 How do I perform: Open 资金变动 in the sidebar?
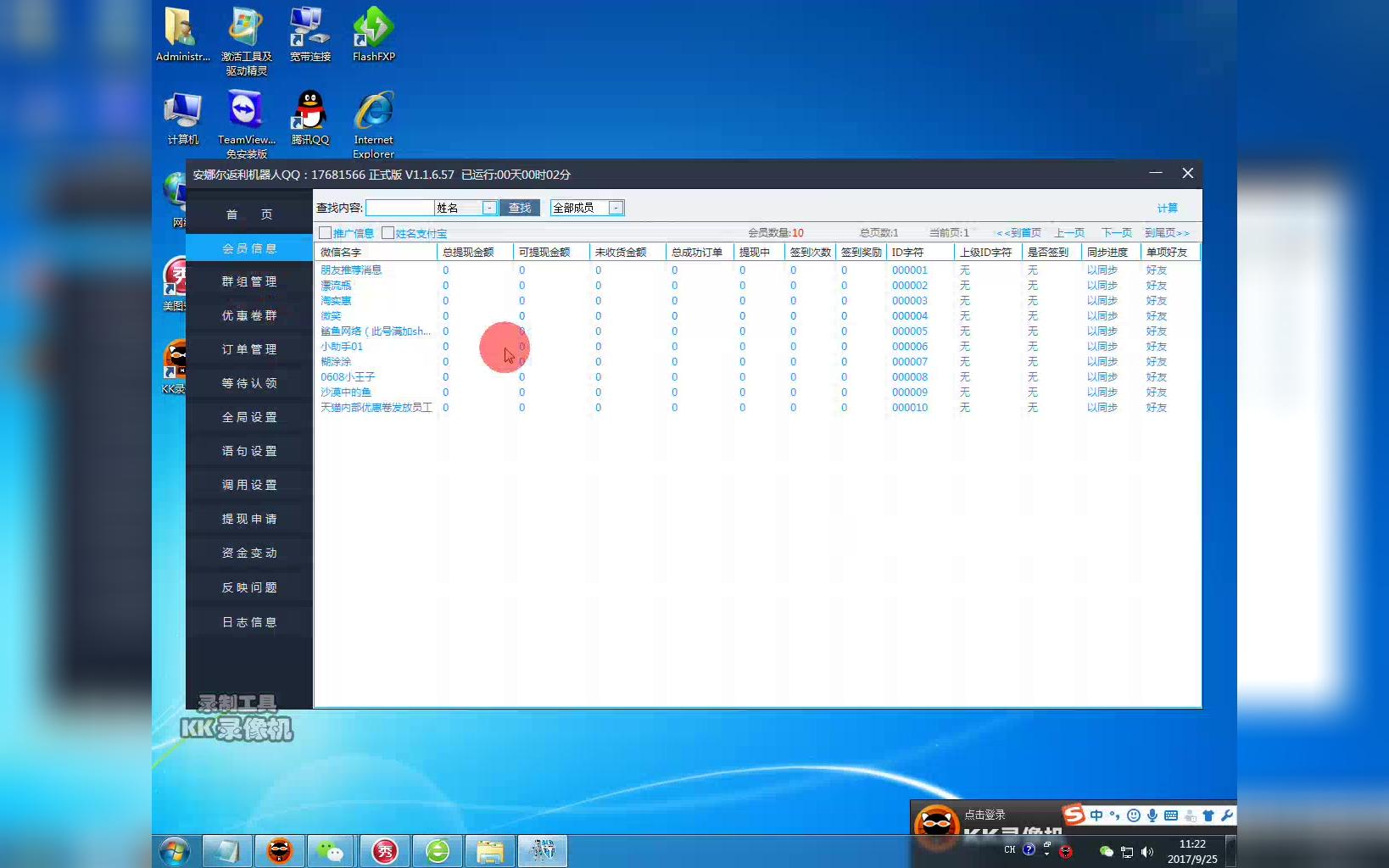point(249,553)
